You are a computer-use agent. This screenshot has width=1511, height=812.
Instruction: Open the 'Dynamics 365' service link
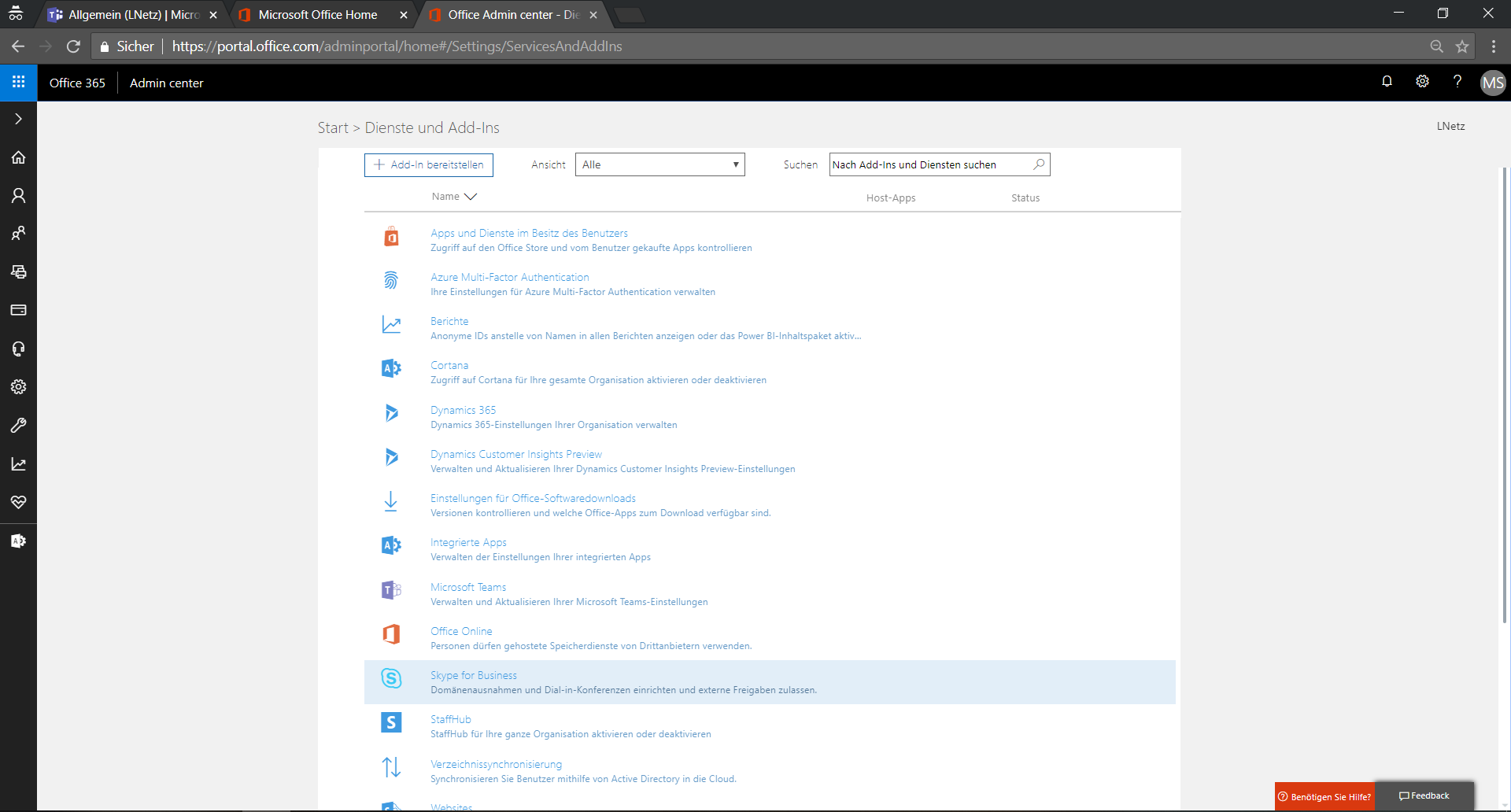click(463, 410)
